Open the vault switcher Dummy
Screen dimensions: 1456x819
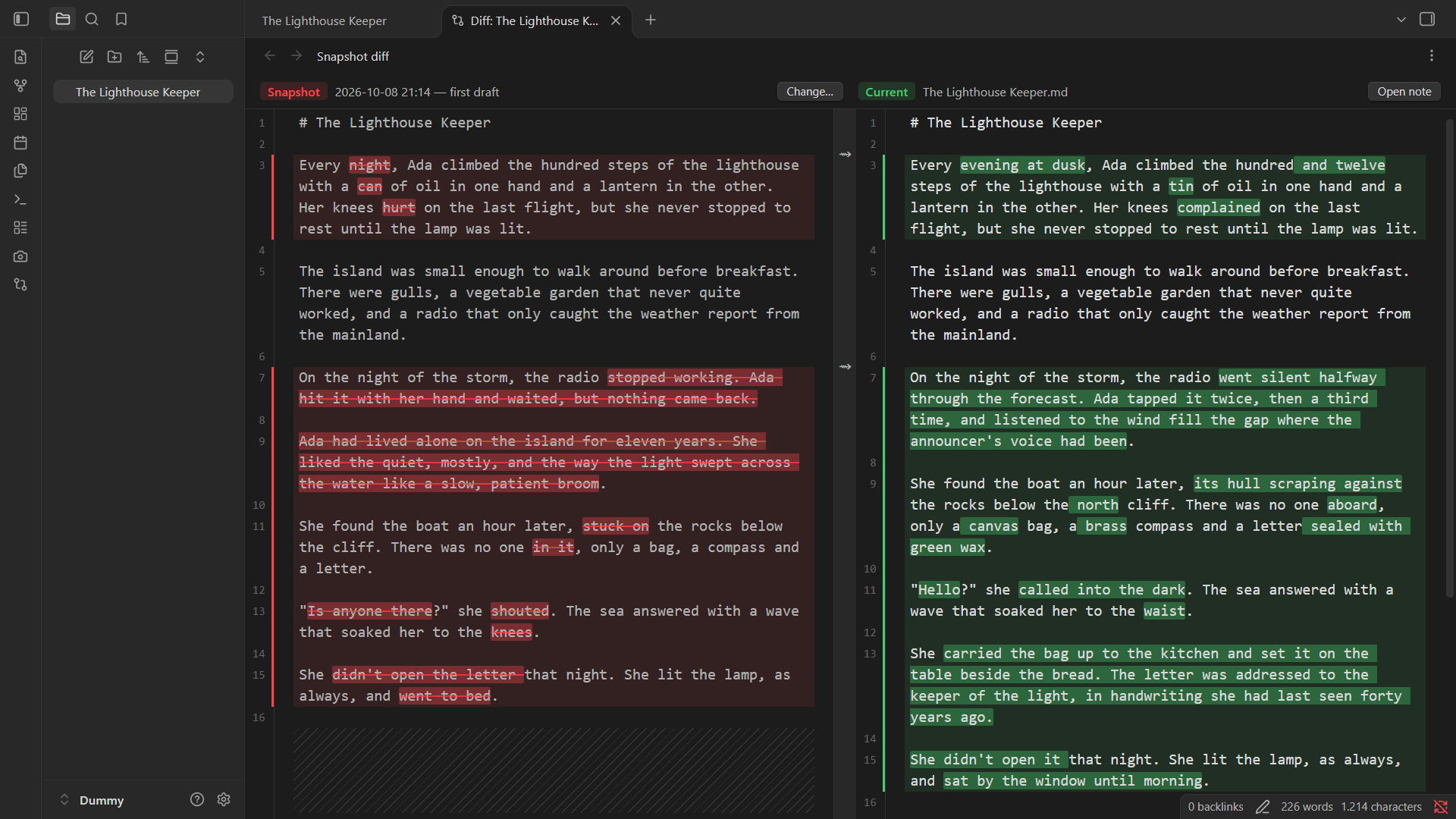(x=92, y=800)
